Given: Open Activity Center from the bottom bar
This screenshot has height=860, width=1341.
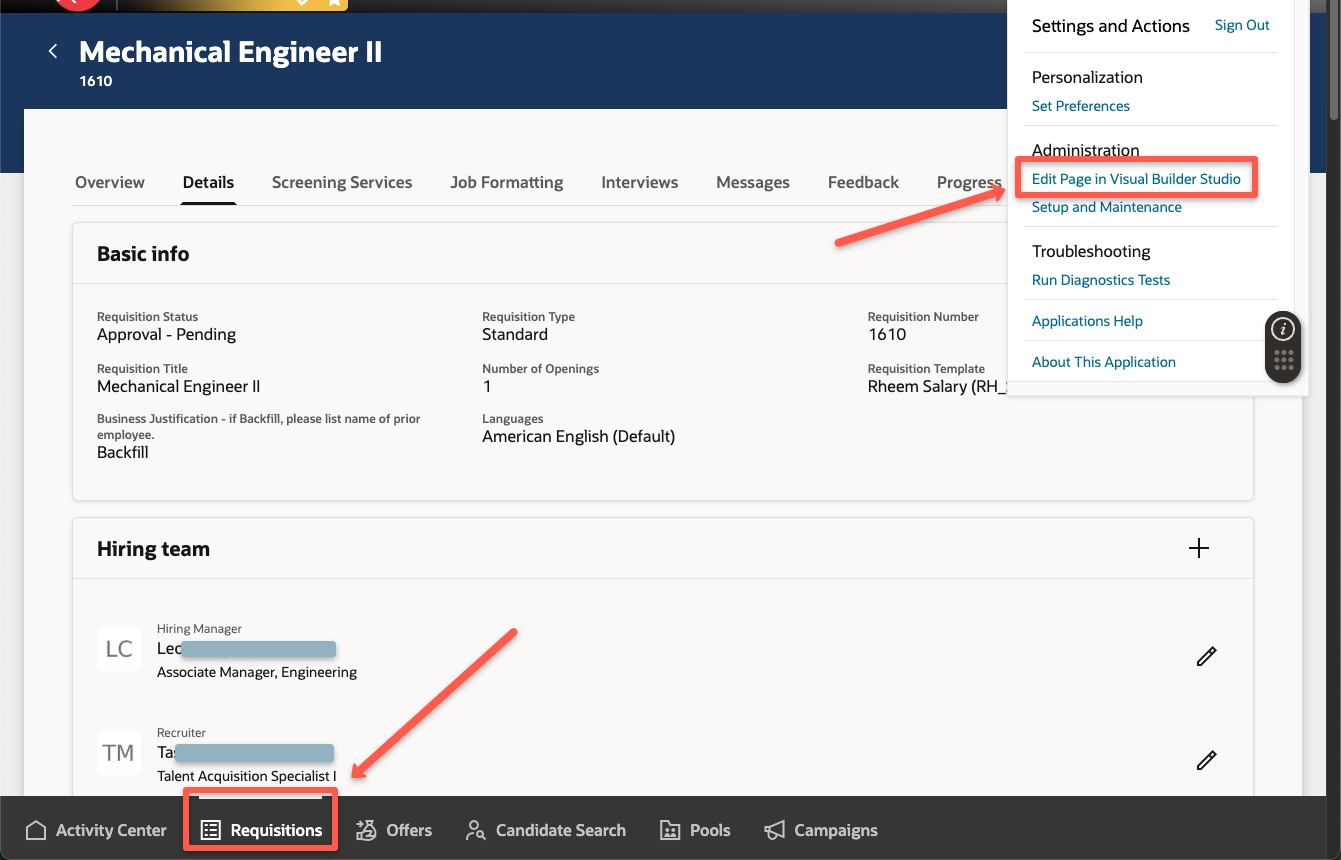Looking at the screenshot, I should (x=95, y=830).
